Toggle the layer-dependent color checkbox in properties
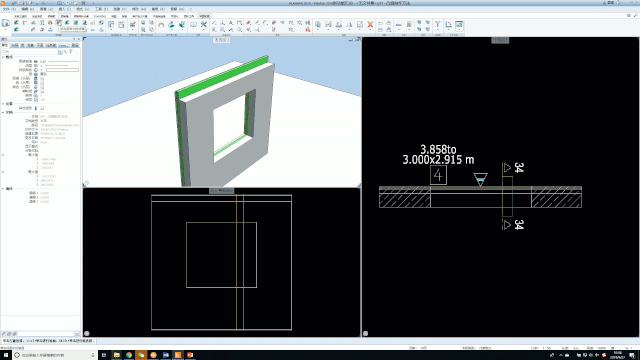This screenshot has width=640, height=360. click(x=42, y=87)
